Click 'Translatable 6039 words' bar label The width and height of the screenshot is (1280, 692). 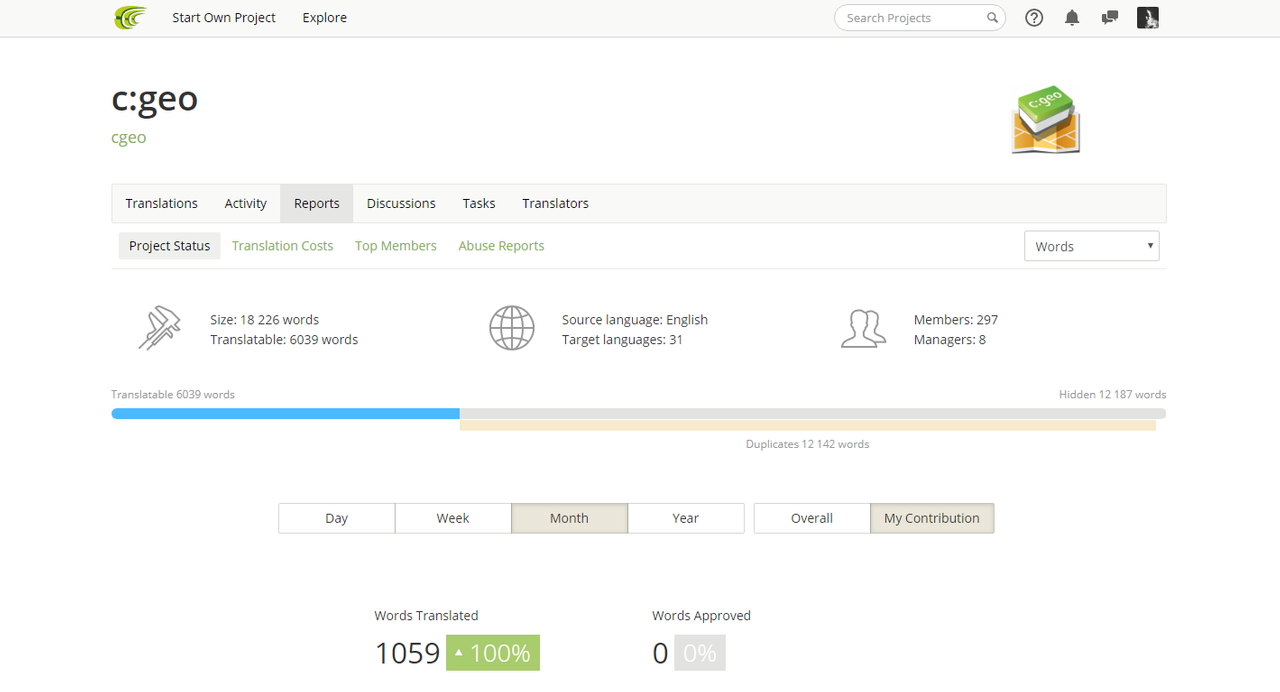(173, 394)
